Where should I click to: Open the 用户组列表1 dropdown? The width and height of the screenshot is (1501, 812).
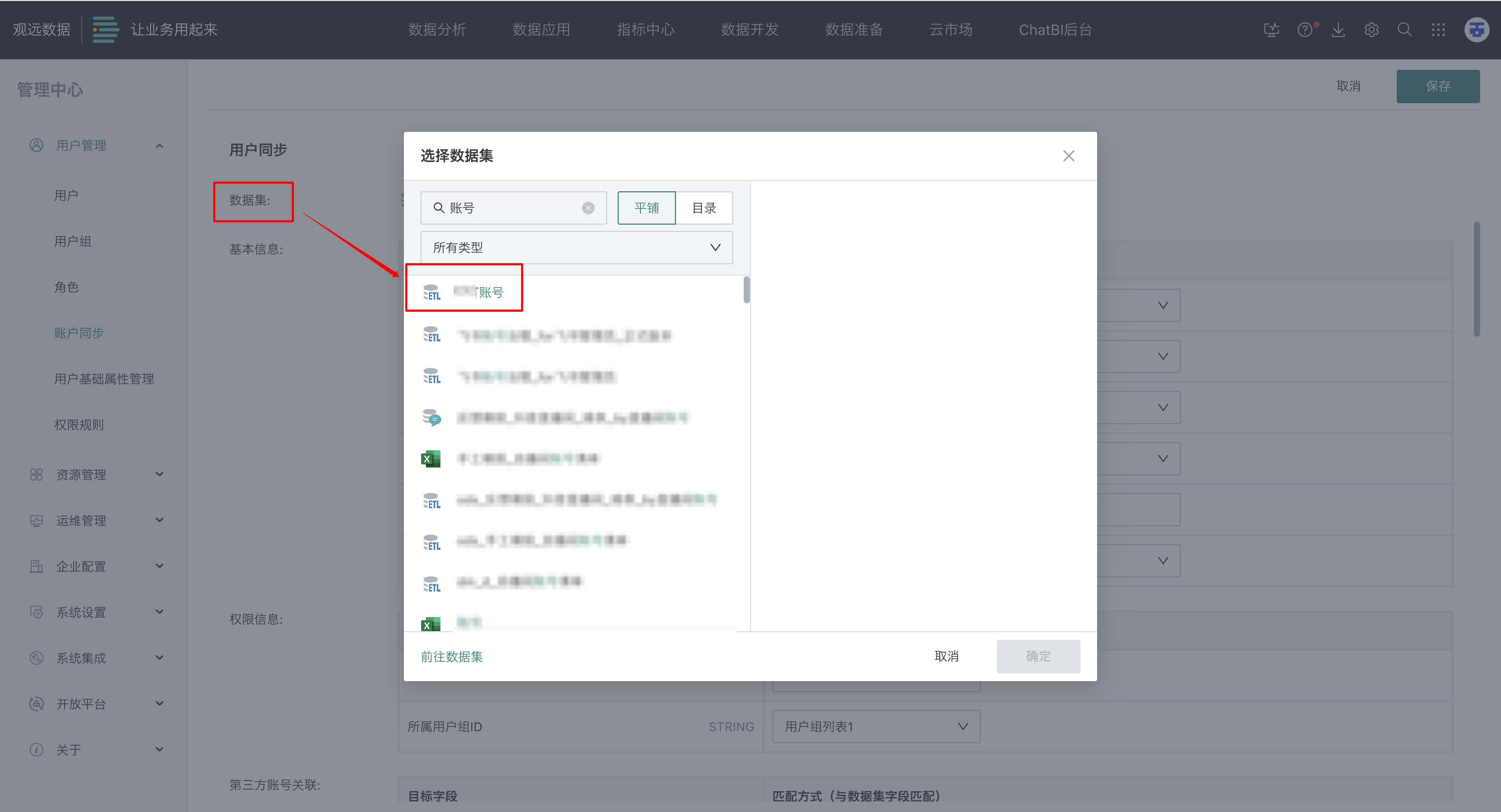pos(875,727)
